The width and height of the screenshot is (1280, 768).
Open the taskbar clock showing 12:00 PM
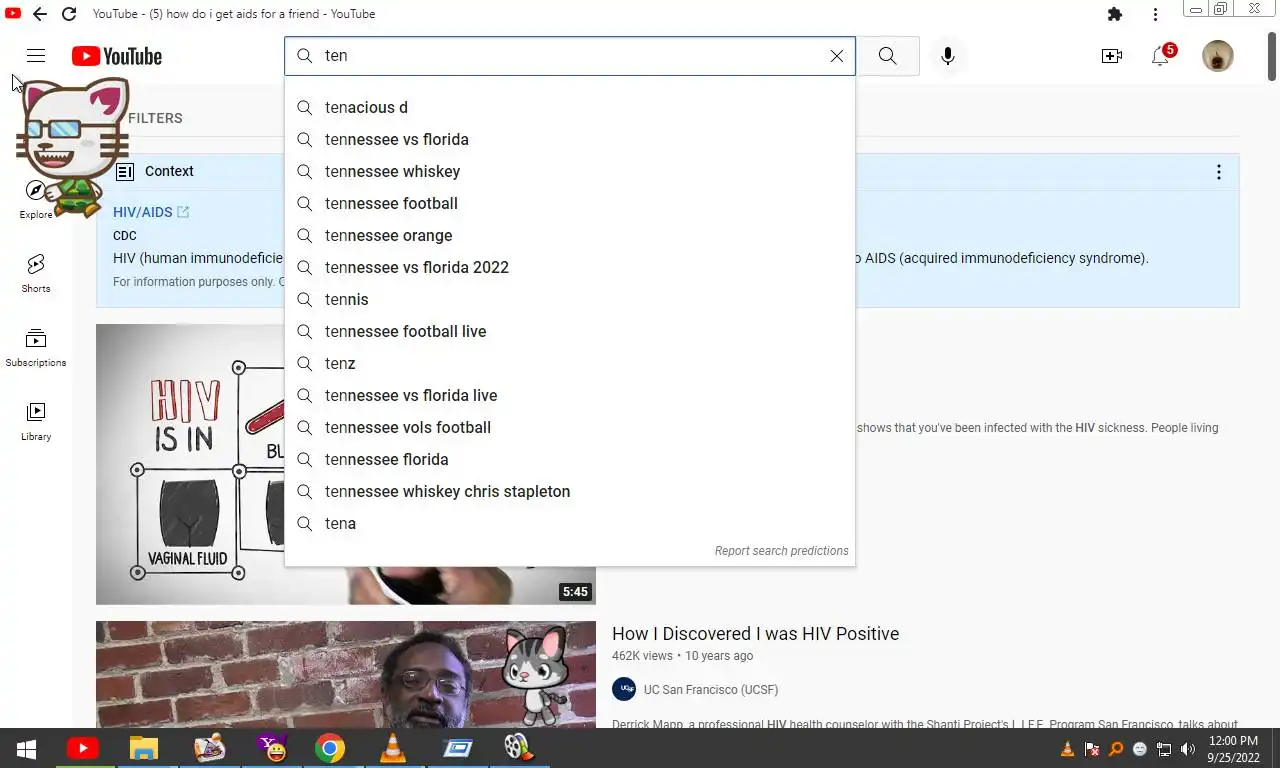(x=1233, y=749)
